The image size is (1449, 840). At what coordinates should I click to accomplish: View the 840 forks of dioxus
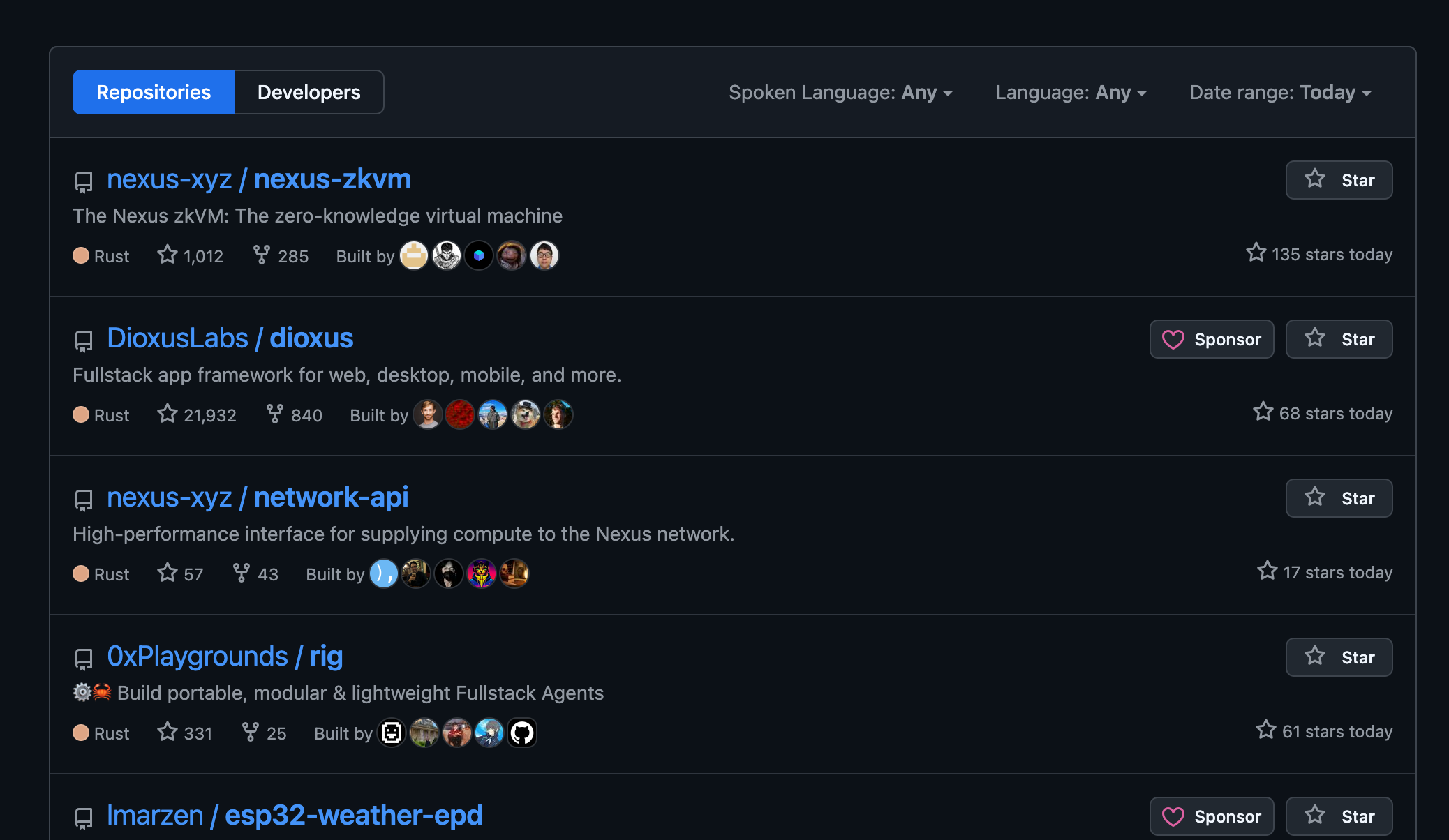coord(295,415)
